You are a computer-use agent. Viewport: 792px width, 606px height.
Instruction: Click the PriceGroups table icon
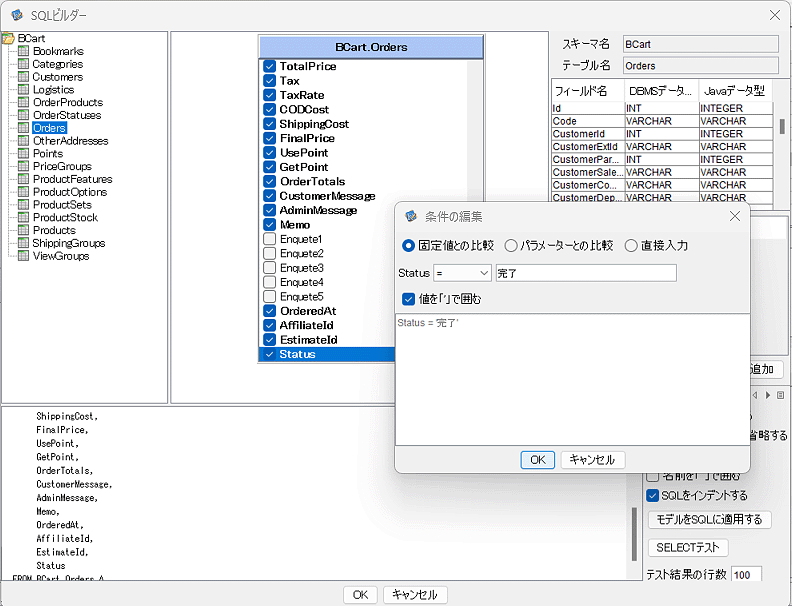23,166
